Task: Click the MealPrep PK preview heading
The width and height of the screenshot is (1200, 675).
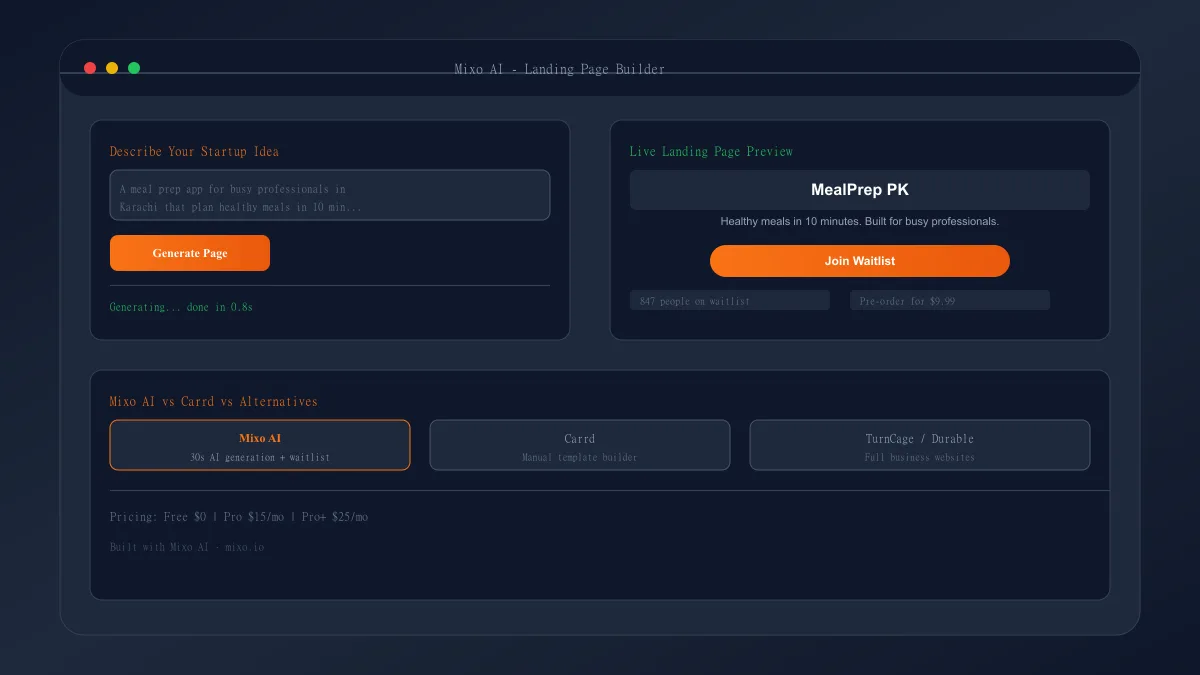Action: [x=860, y=190]
